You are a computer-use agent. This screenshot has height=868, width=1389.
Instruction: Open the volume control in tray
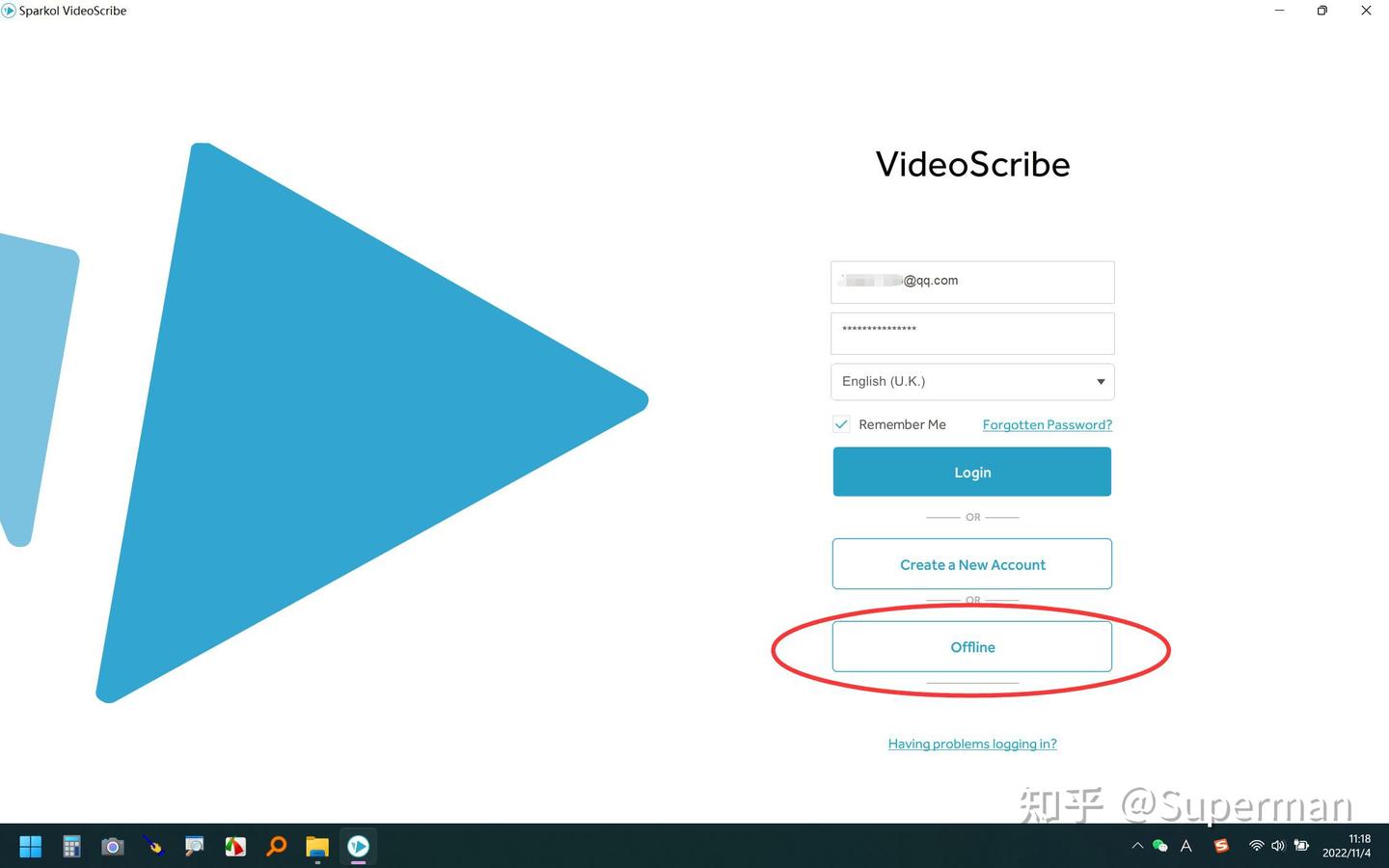pyautogui.click(x=1278, y=846)
